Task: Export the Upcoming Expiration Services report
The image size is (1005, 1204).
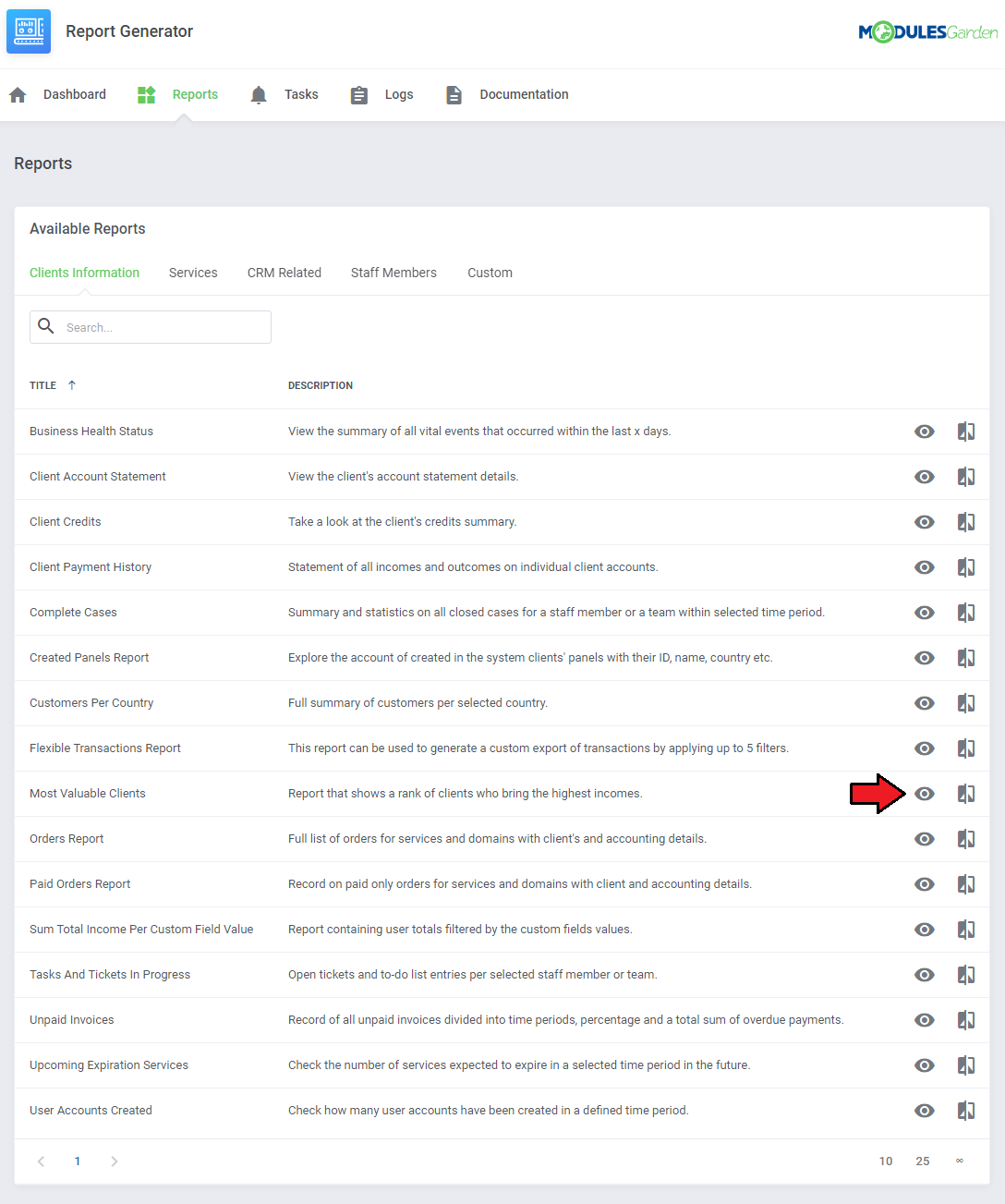Action: [966, 1065]
